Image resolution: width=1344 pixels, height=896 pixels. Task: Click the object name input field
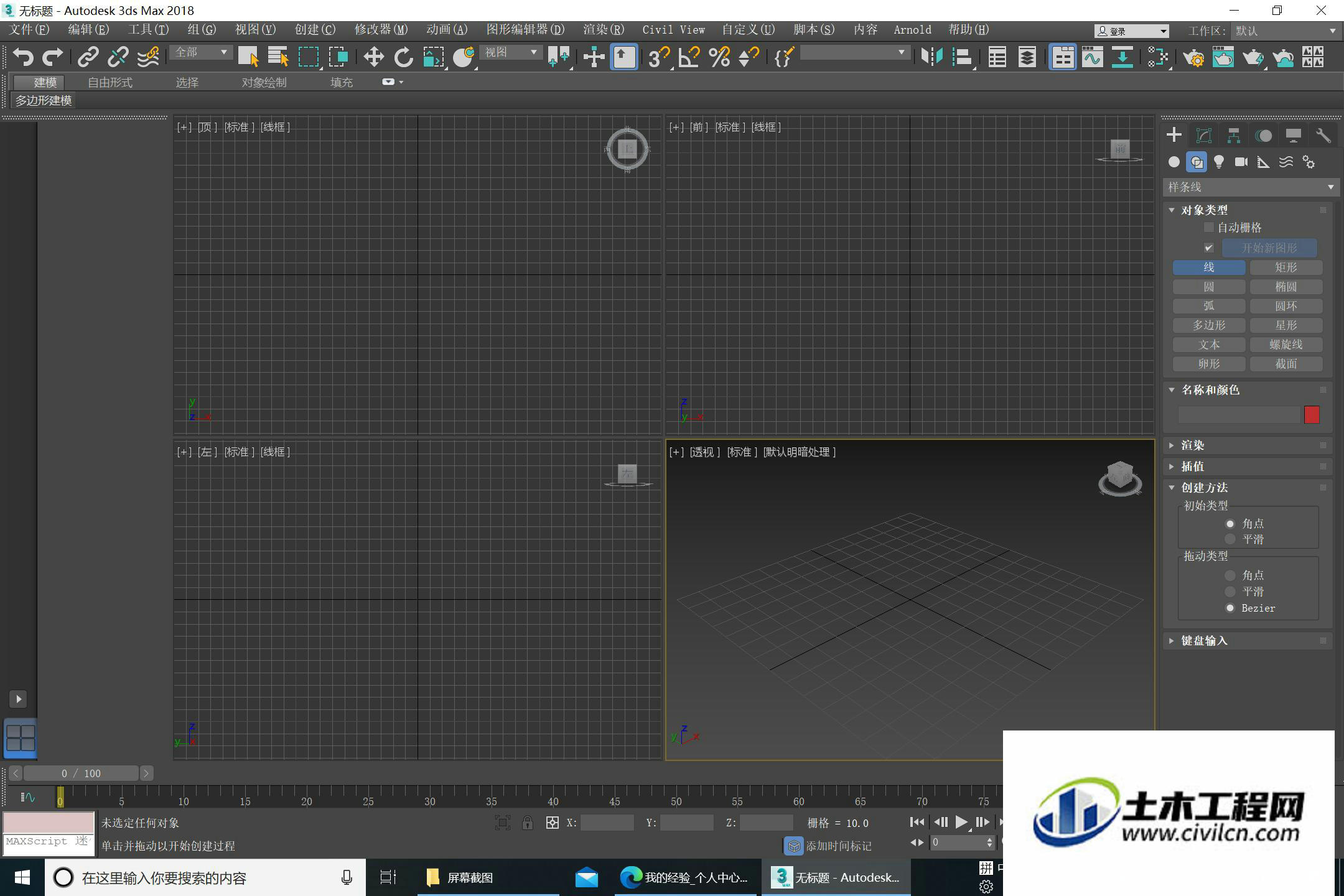click(x=1238, y=415)
